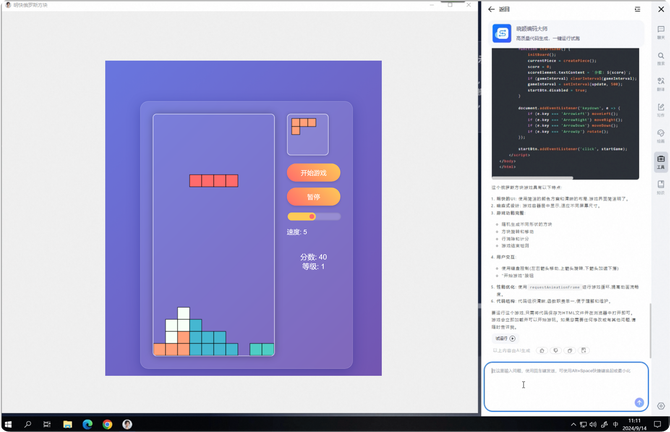The height and width of the screenshot is (432, 670).
Task: Click the 试运行 trial run button
Action: pyautogui.click(x=505, y=338)
